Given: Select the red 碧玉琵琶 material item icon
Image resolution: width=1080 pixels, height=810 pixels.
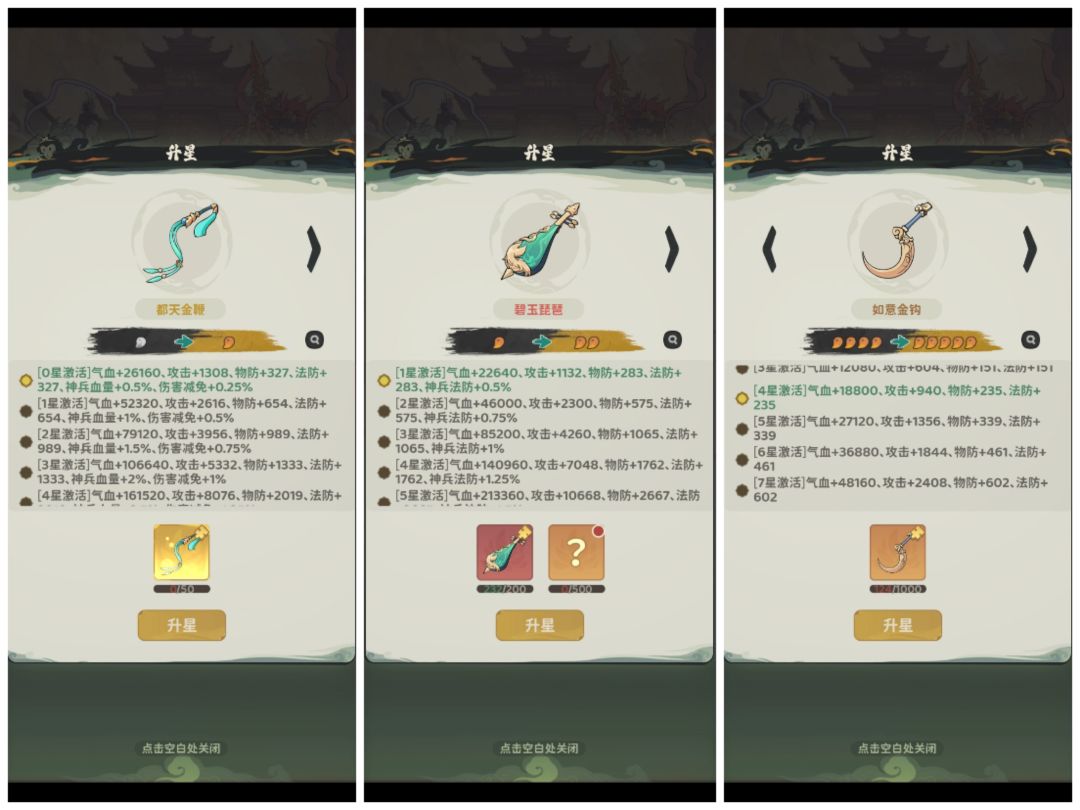Looking at the screenshot, I should pyautogui.click(x=505, y=552).
